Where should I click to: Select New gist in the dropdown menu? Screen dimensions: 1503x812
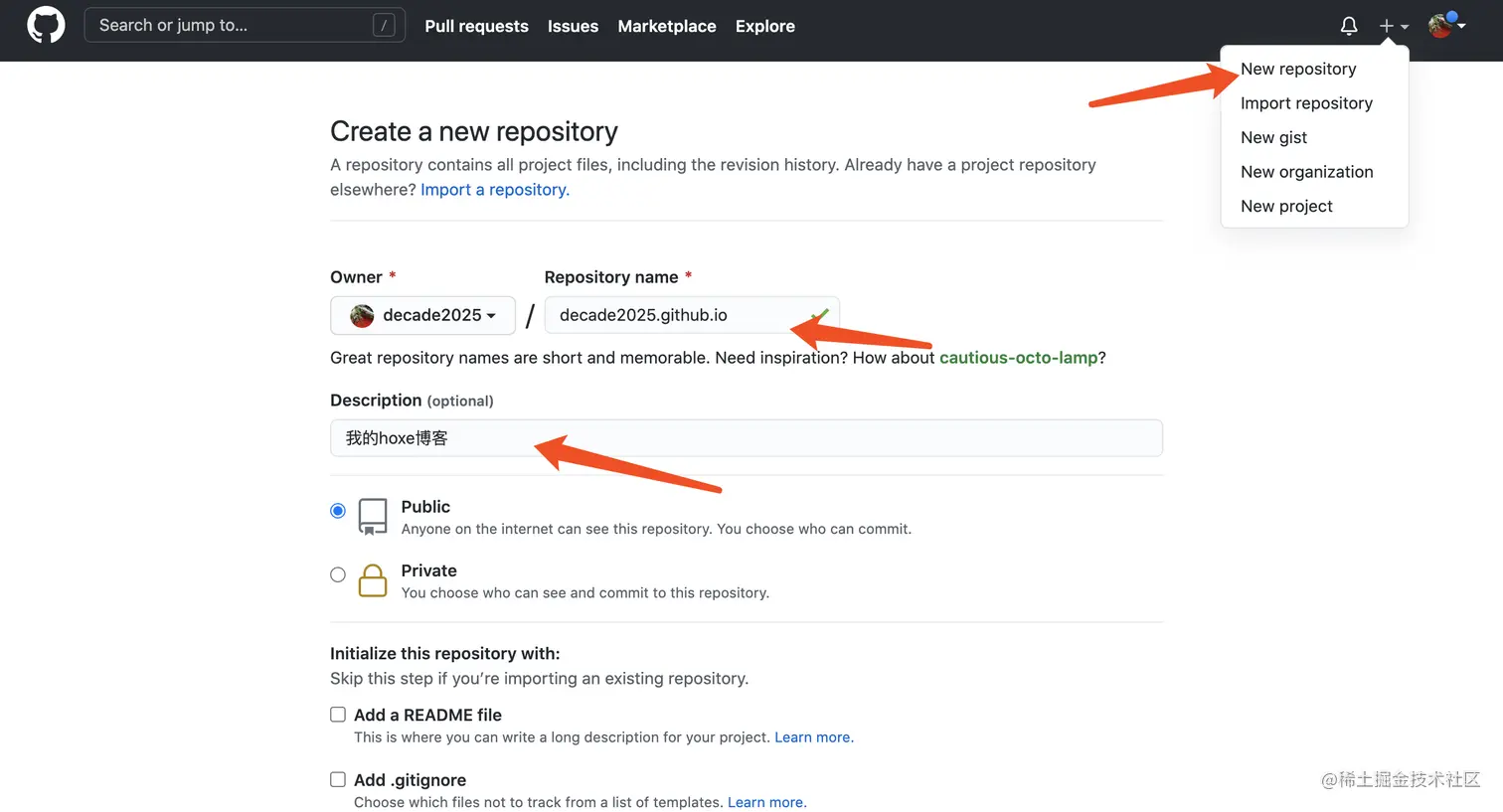[x=1273, y=137]
